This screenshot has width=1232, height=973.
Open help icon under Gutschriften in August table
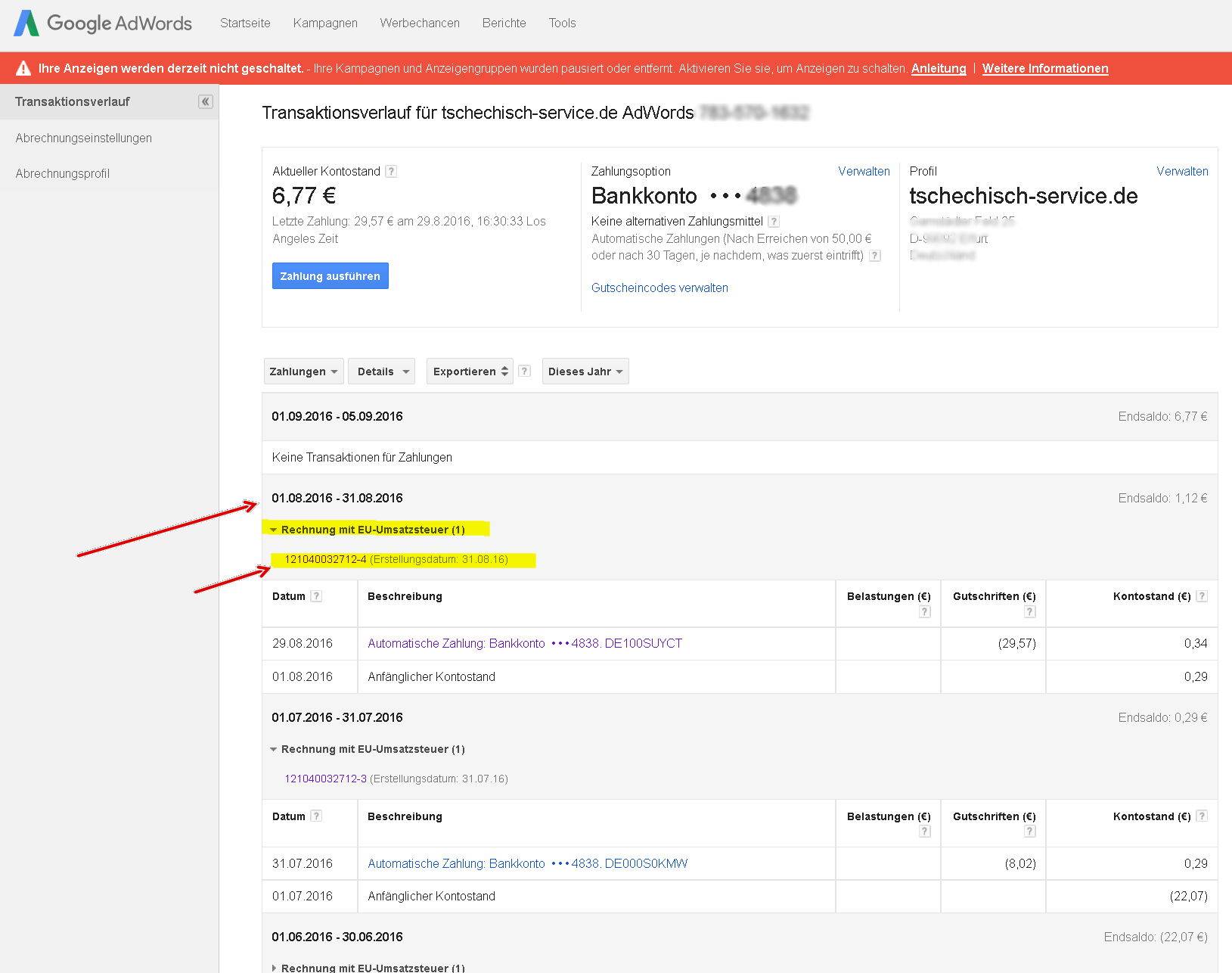point(1029,611)
